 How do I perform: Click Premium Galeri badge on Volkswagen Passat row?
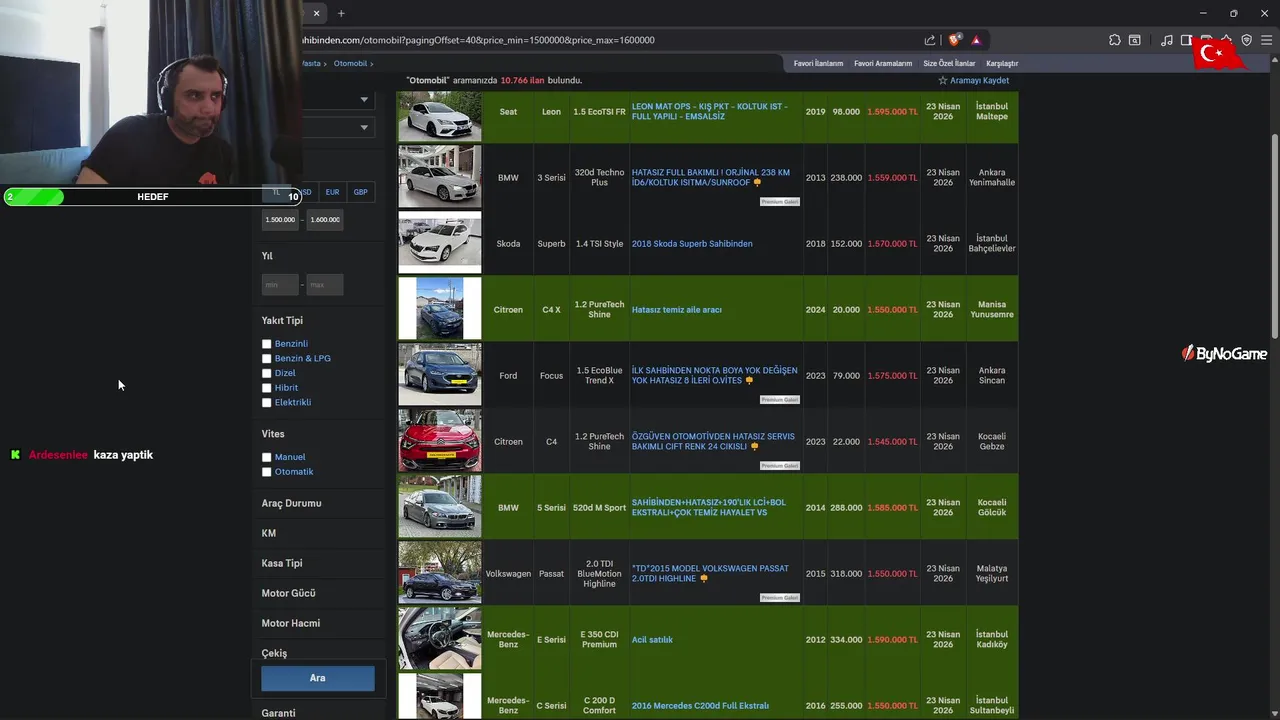click(x=780, y=598)
